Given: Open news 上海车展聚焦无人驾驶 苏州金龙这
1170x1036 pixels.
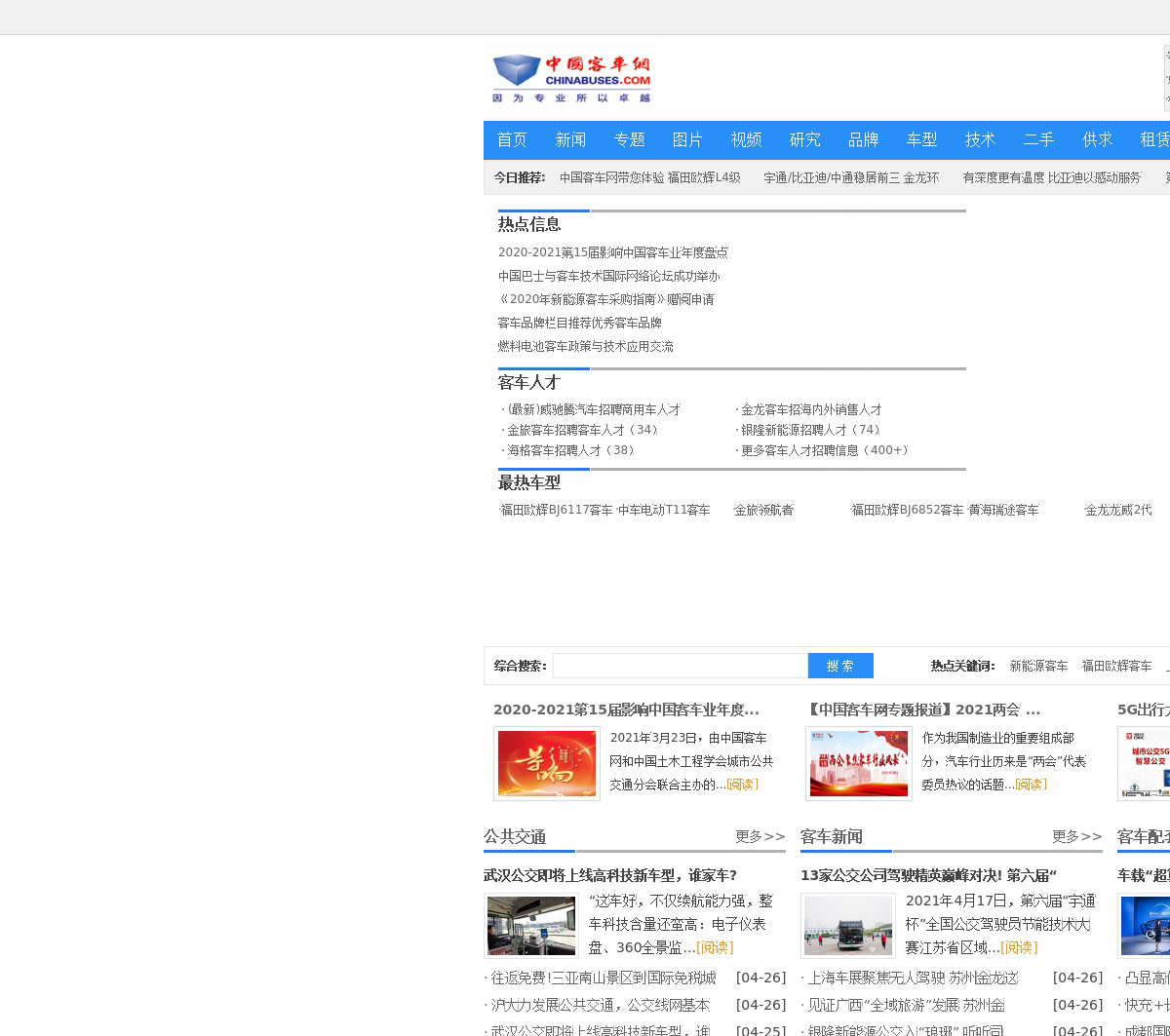Looking at the screenshot, I should click(914, 978).
